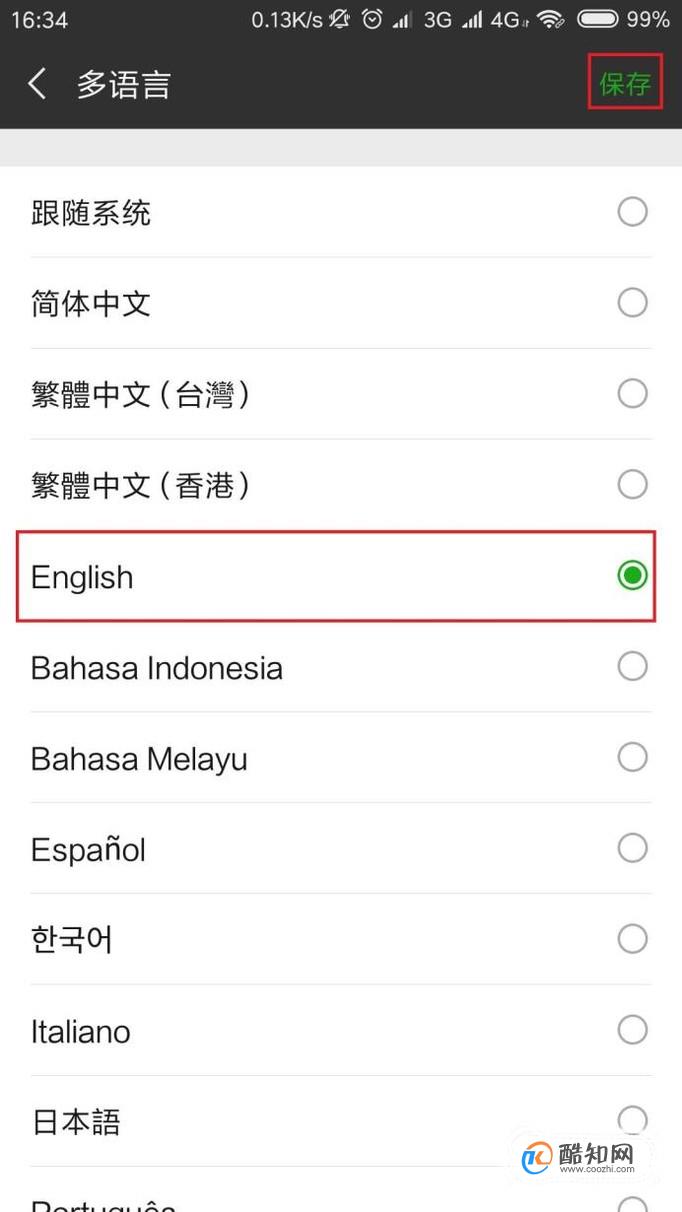
Task: Pick Bahasa Melayu radio button
Action: [632, 757]
